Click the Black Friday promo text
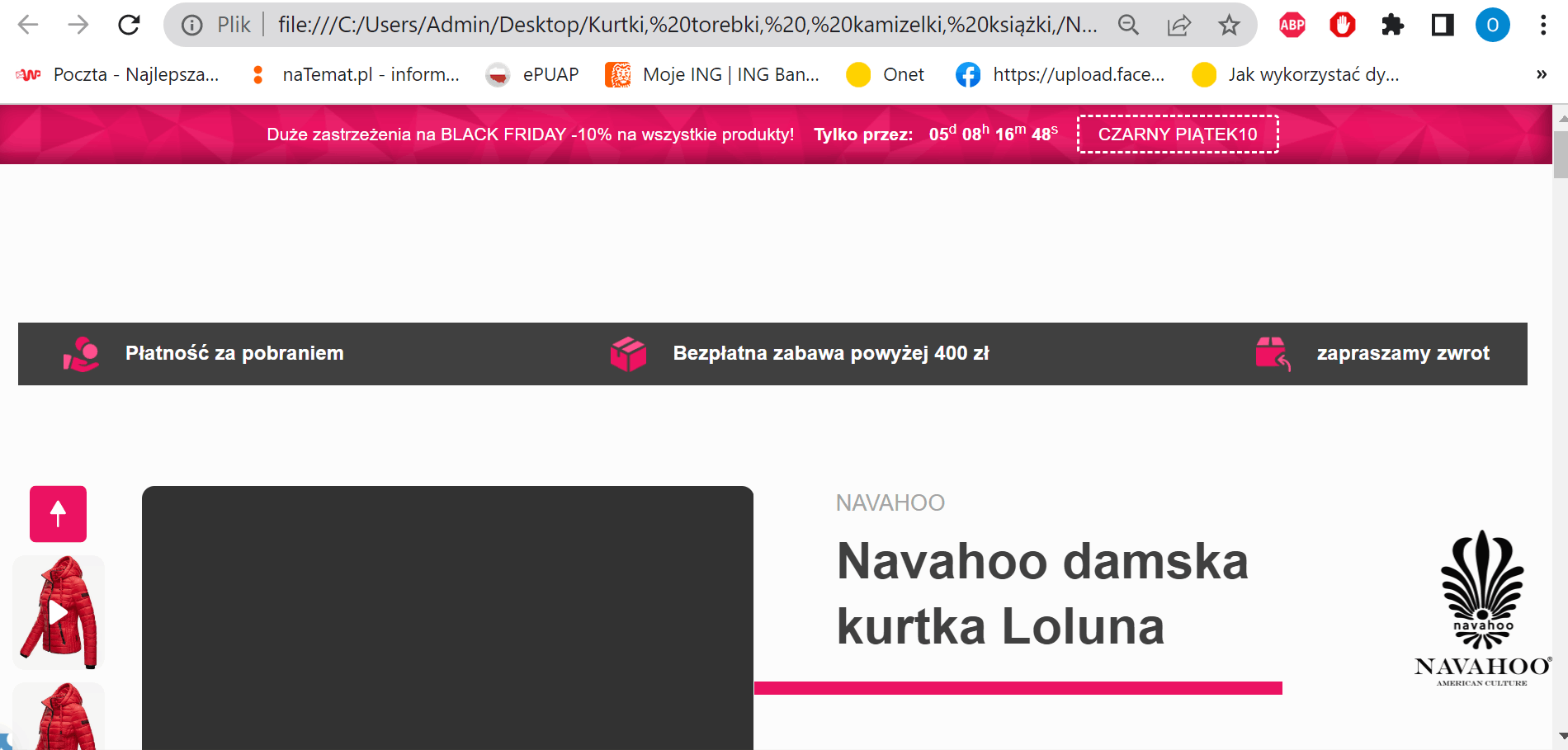Image resolution: width=1568 pixels, height=750 pixels. coord(530,134)
